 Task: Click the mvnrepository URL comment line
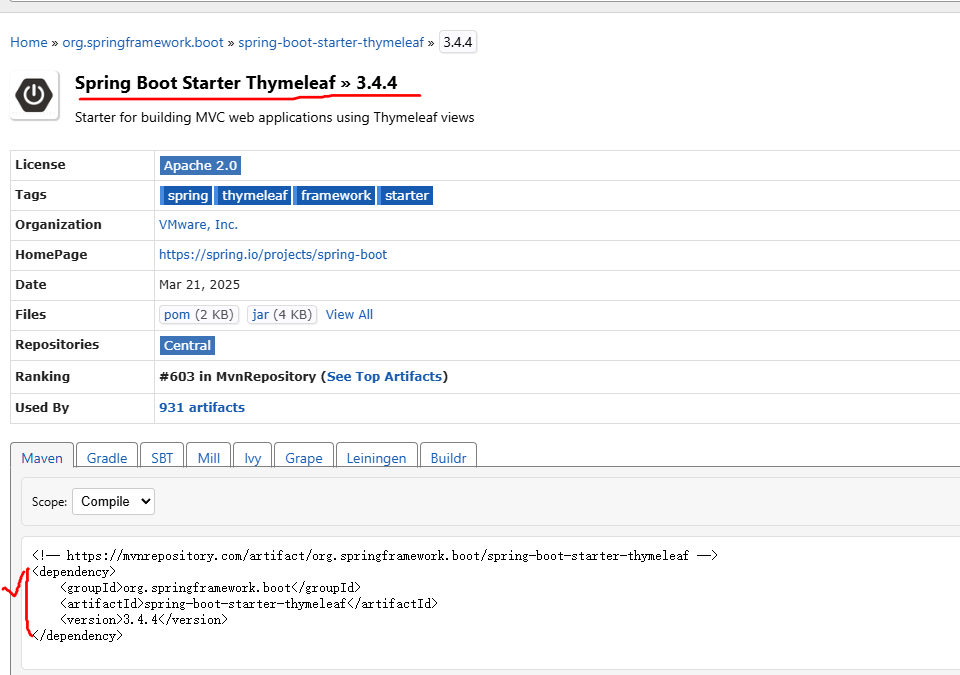coord(375,556)
